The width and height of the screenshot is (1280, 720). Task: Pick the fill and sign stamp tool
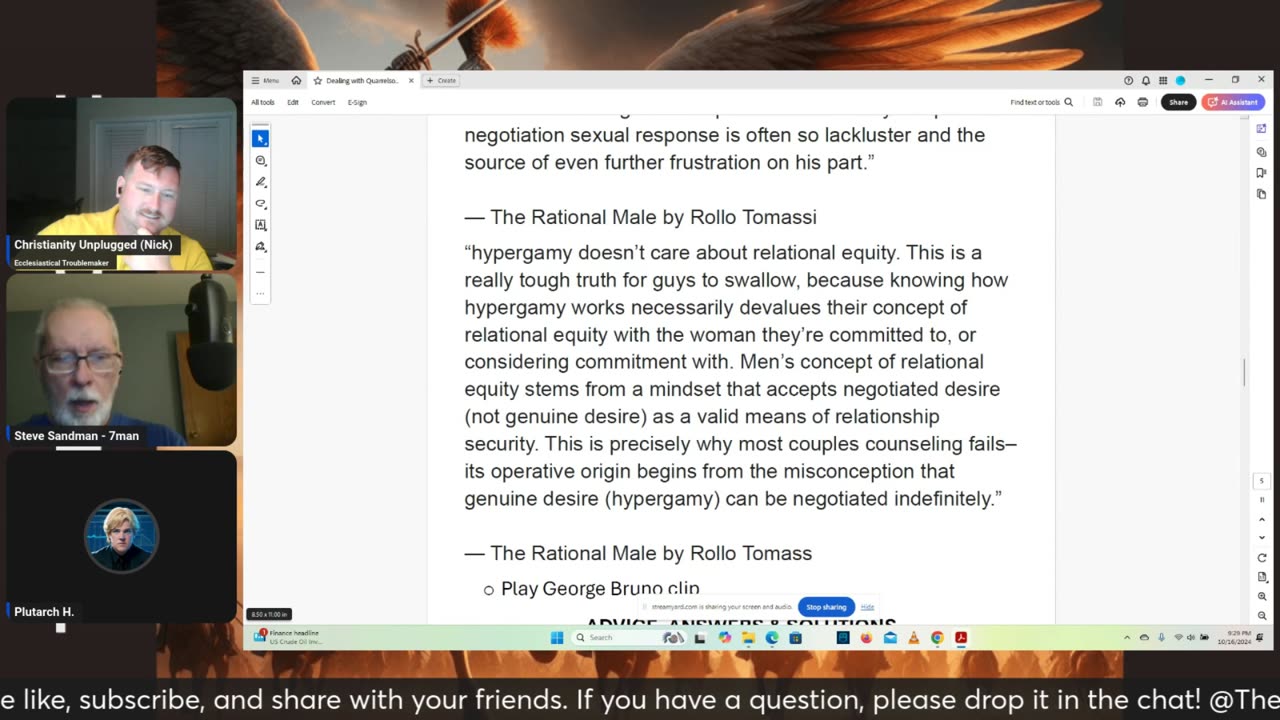click(x=261, y=246)
